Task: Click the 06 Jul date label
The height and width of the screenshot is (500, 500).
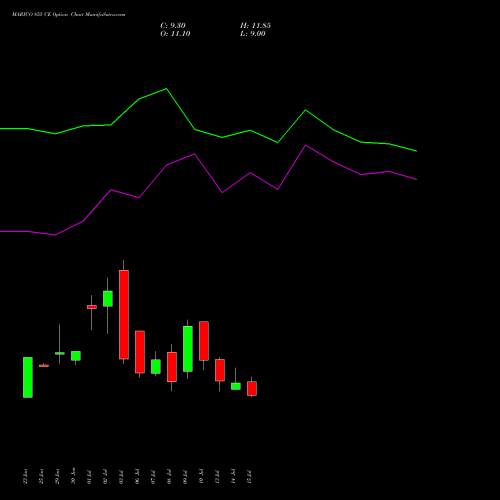Action: [x=138, y=476]
